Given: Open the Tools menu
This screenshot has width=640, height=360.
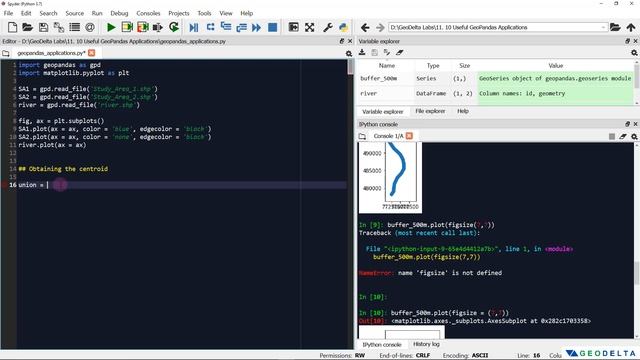Looking at the screenshot, I should (x=204, y=13).
